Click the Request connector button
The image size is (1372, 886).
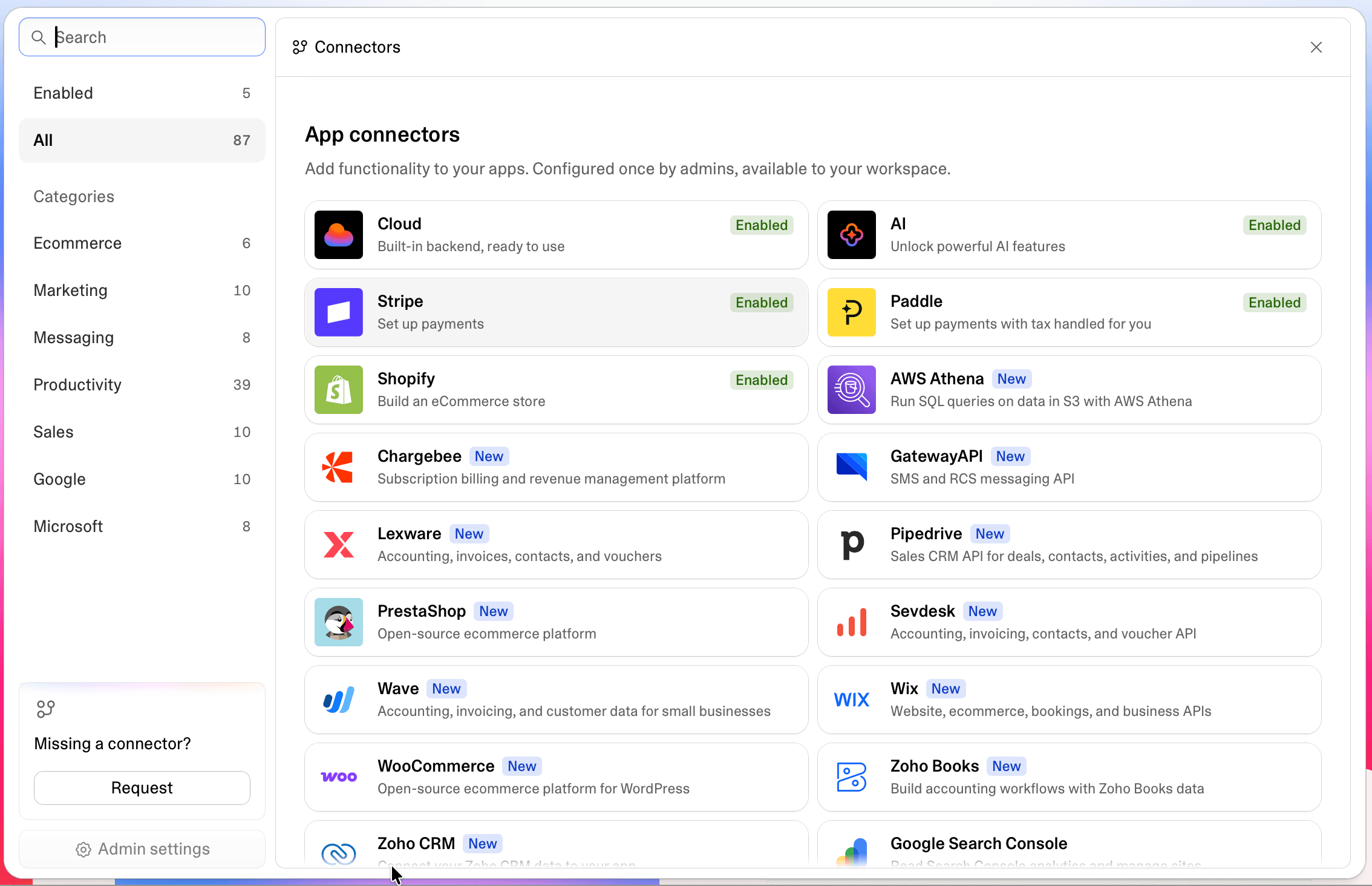point(142,788)
